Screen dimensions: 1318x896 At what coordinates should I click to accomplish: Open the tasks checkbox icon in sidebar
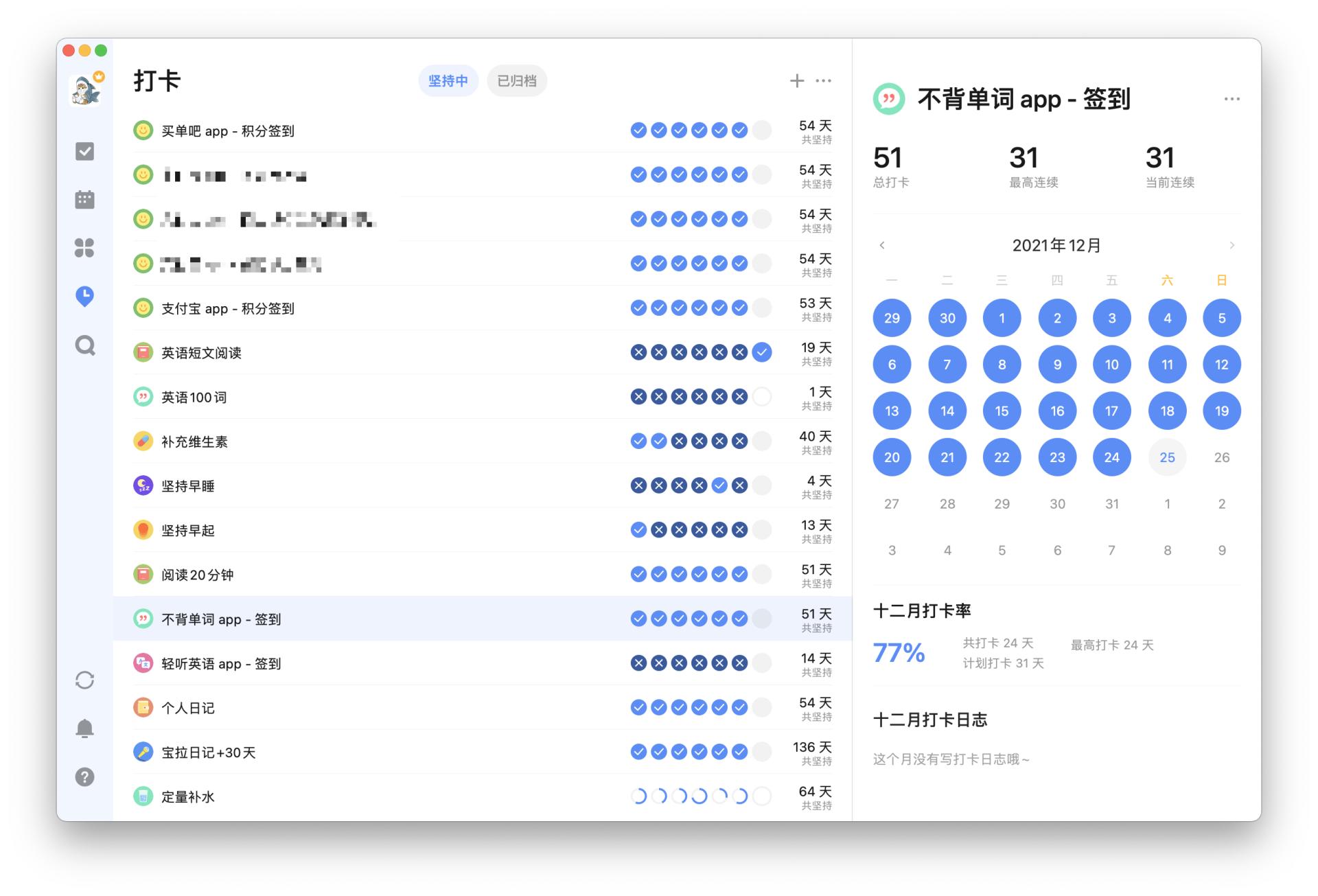[x=84, y=151]
